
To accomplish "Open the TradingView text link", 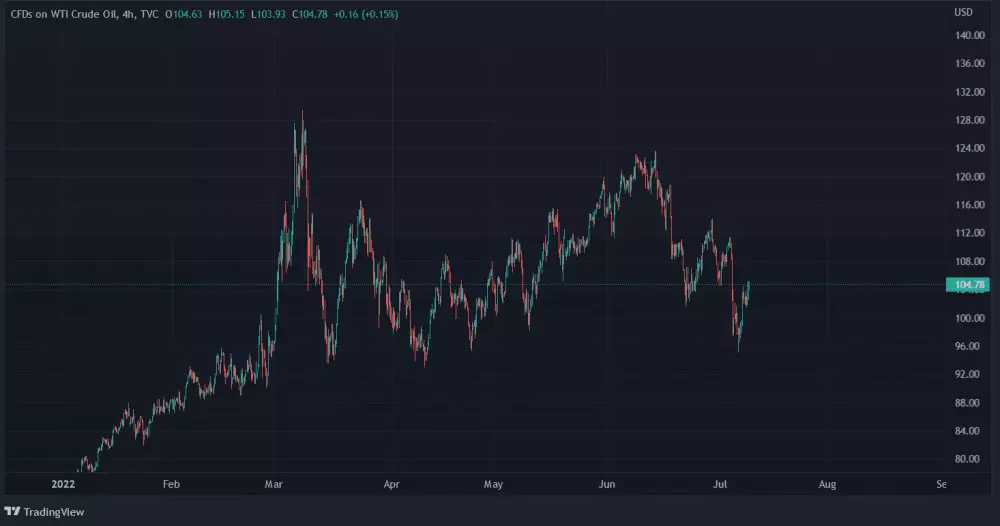I will pos(55,511).
